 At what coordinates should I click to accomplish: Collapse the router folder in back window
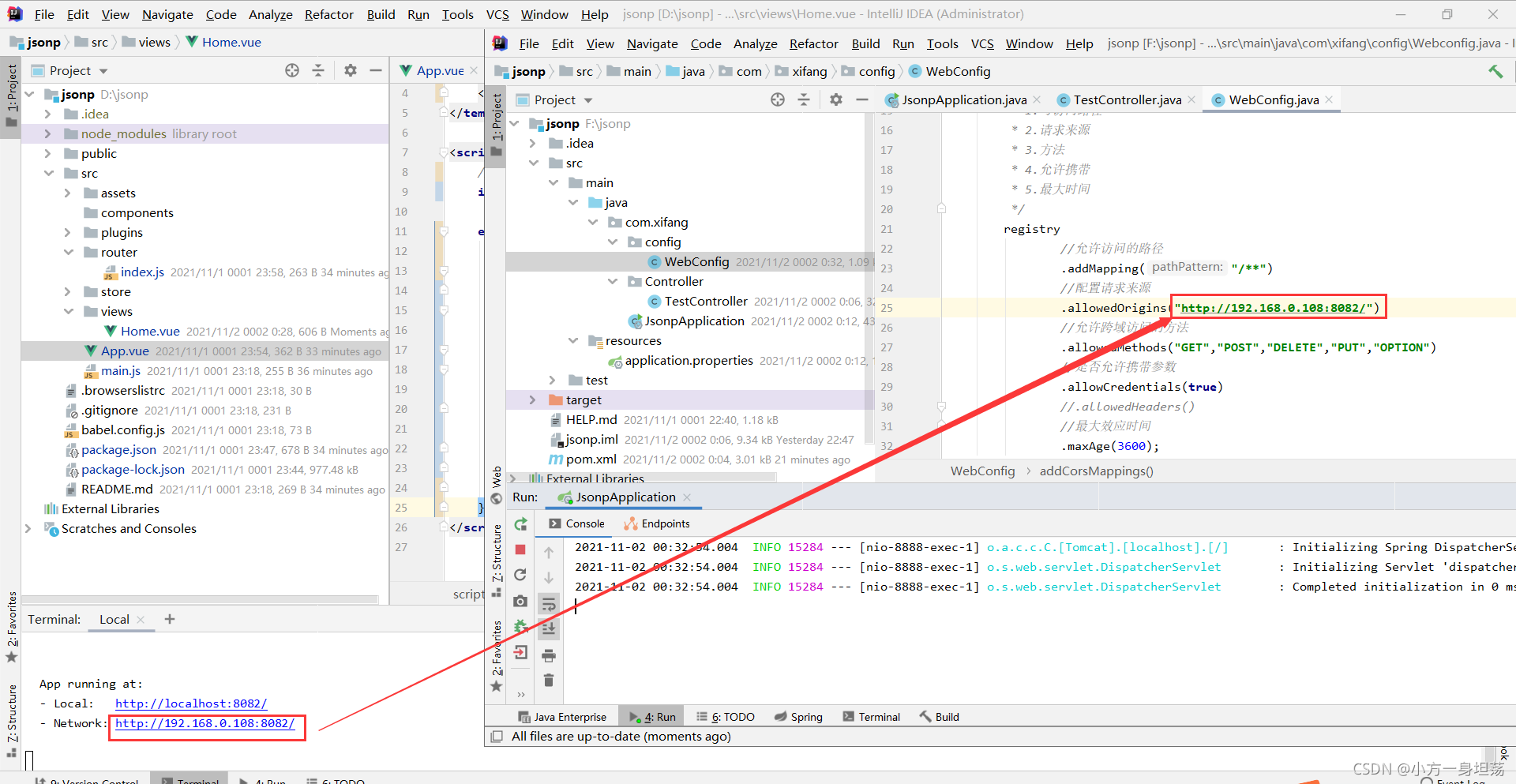68,252
